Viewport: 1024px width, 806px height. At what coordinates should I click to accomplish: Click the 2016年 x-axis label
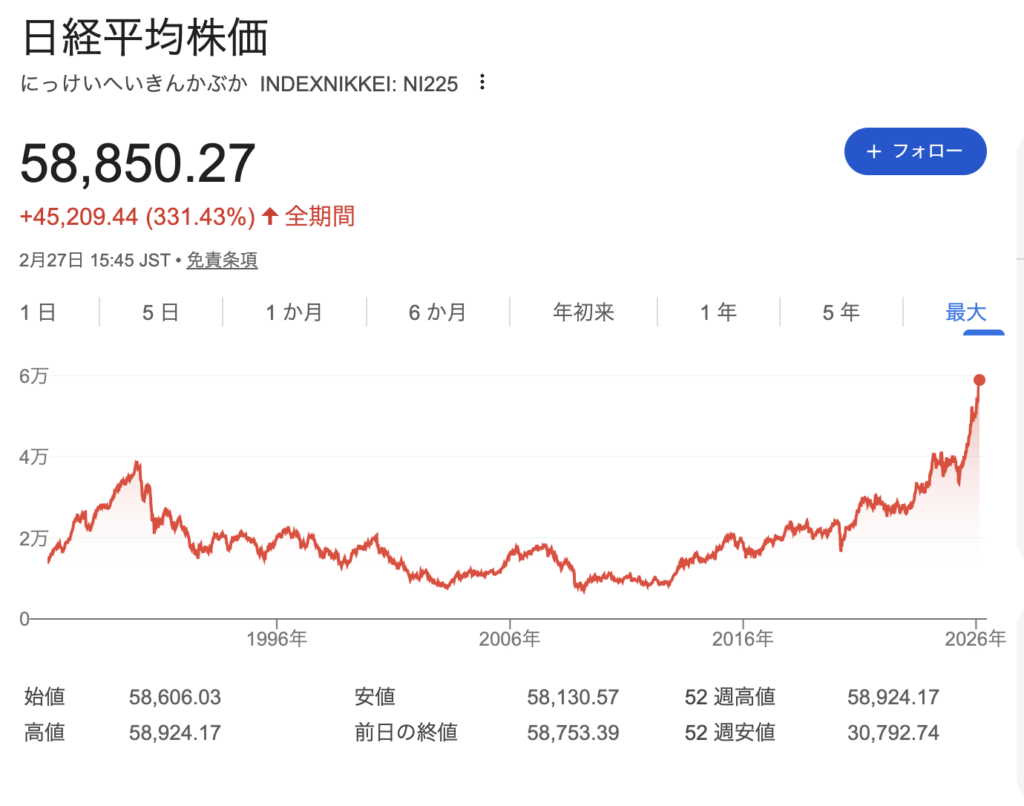pyautogui.click(x=743, y=638)
